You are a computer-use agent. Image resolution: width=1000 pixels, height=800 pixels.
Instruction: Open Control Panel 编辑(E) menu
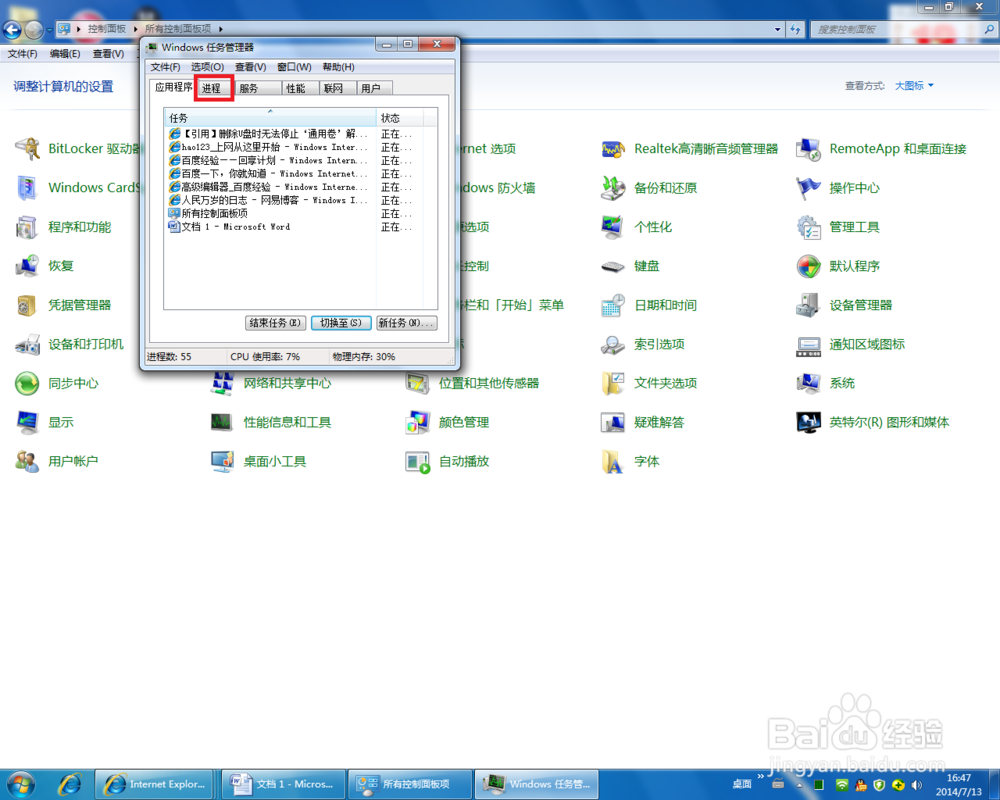pos(65,54)
